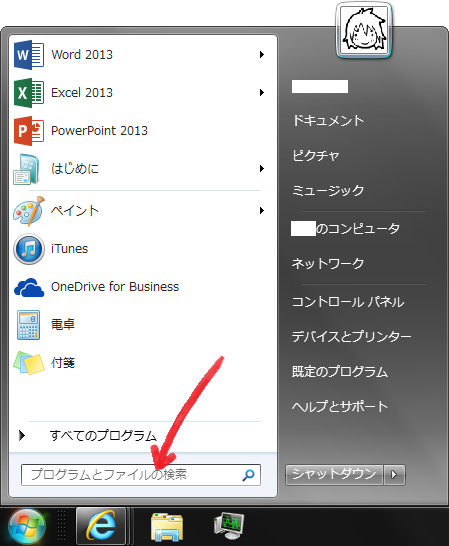Image resolution: width=449 pixels, height=546 pixels.
Task: Open the File Explorer folder on the taskbar
Action: pyautogui.click(x=167, y=526)
